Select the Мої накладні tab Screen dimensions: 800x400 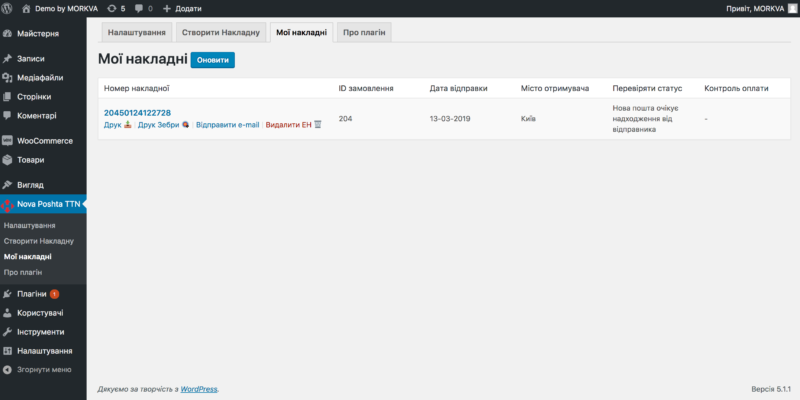point(302,33)
